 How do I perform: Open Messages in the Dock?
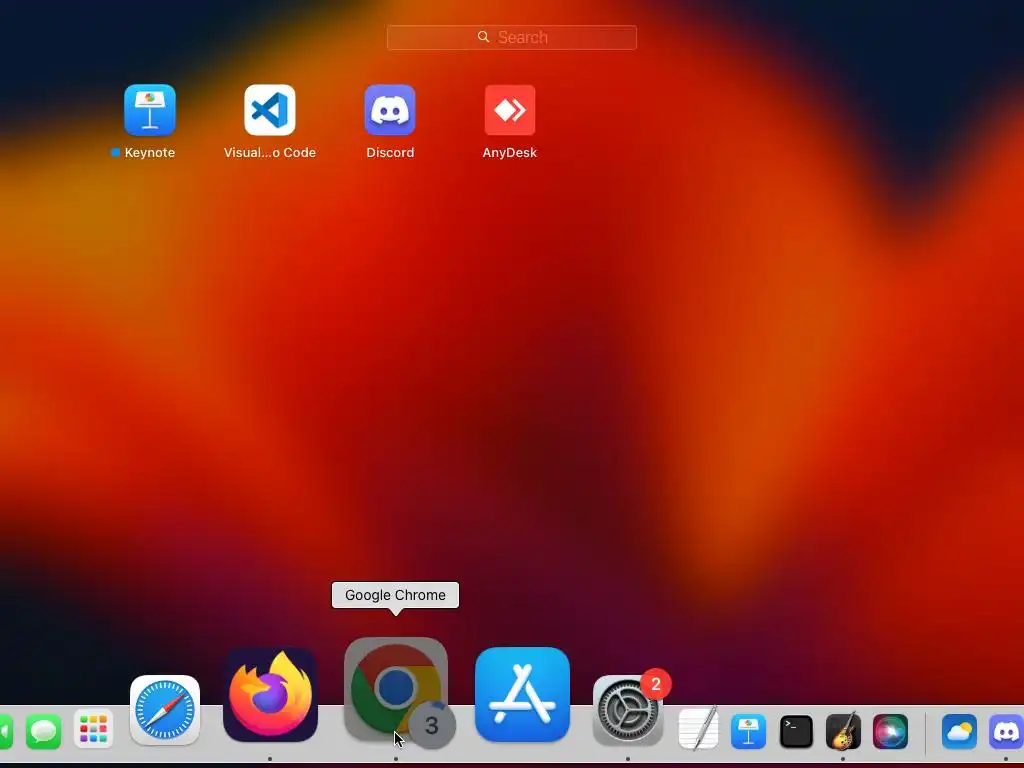43,731
